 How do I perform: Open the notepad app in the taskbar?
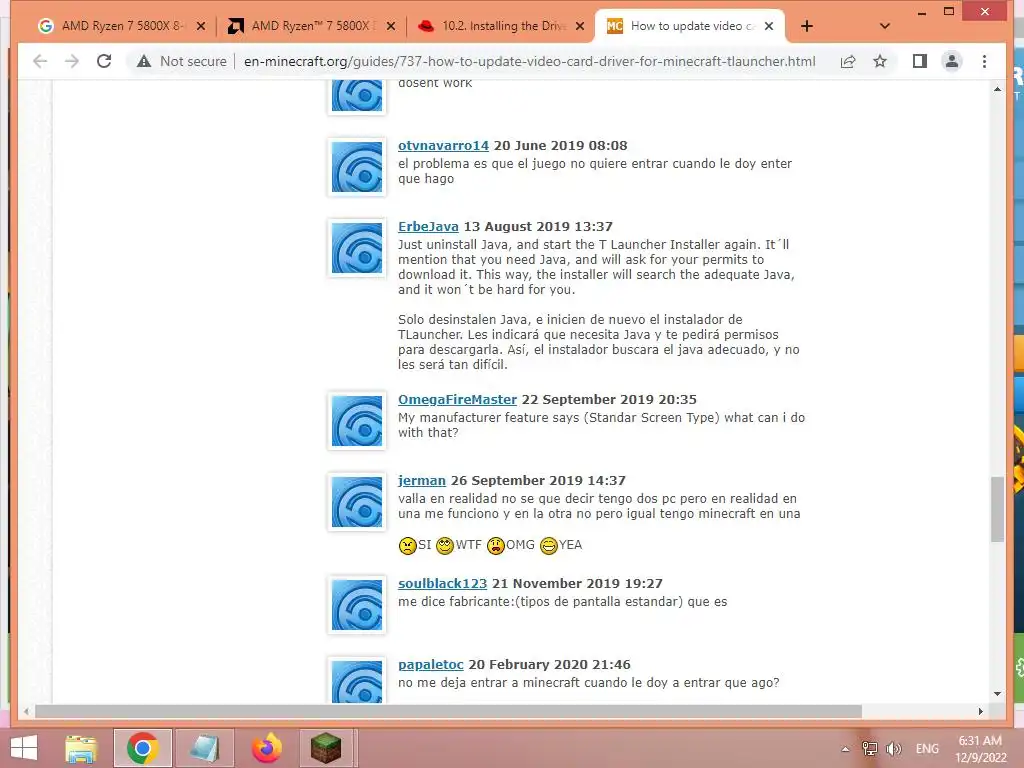(x=204, y=748)
